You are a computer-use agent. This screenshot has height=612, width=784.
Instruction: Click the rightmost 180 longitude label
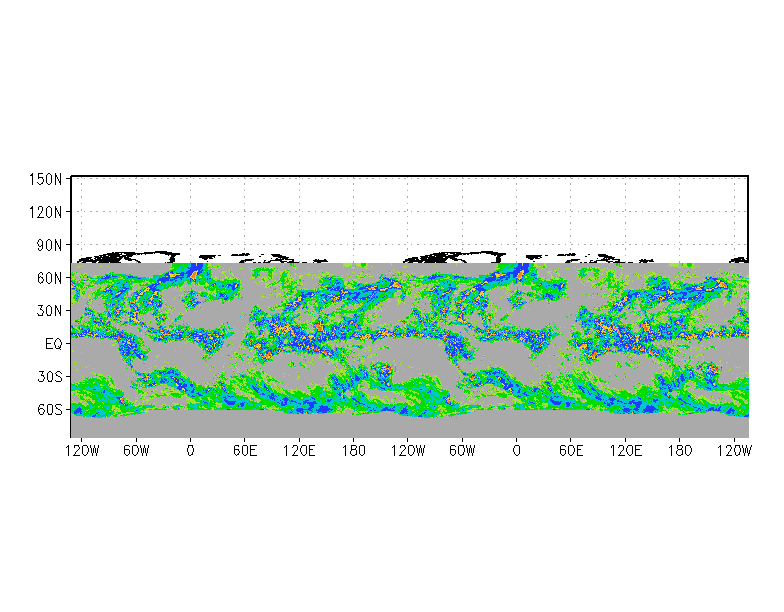[x=680, y=451]
